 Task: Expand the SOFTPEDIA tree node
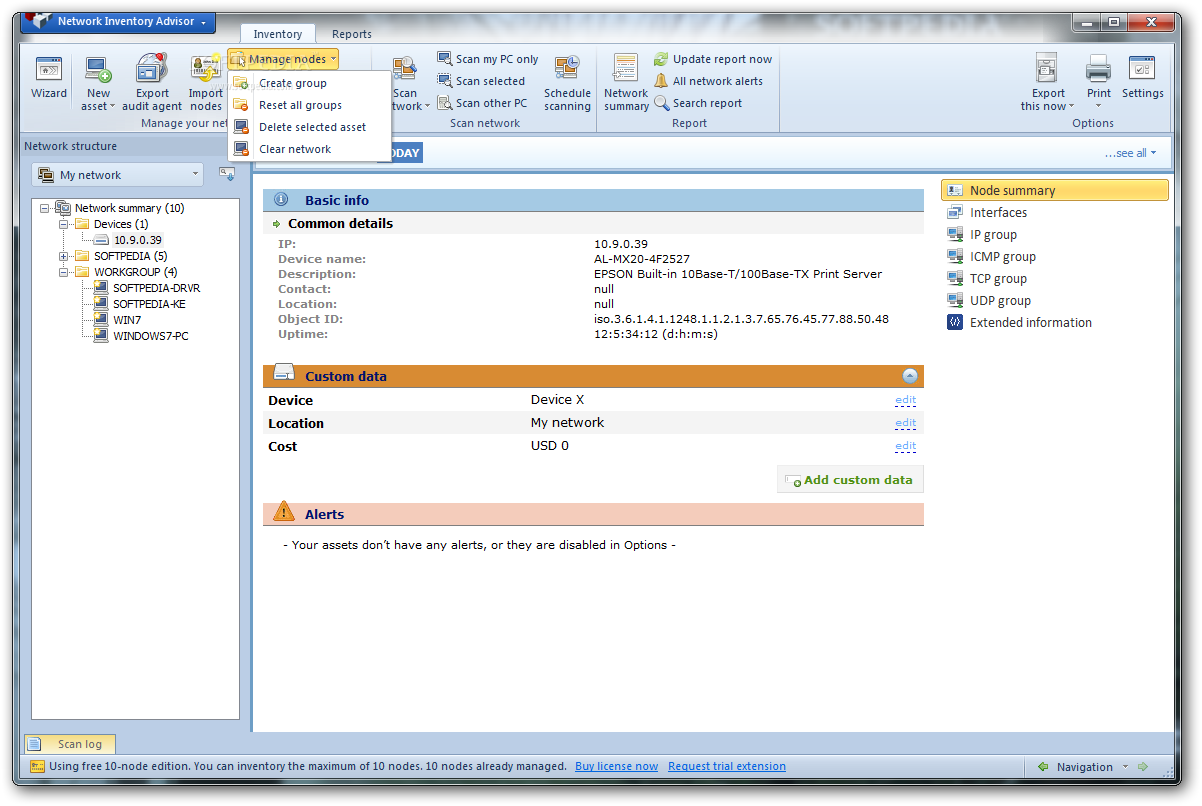coord(64,256)
